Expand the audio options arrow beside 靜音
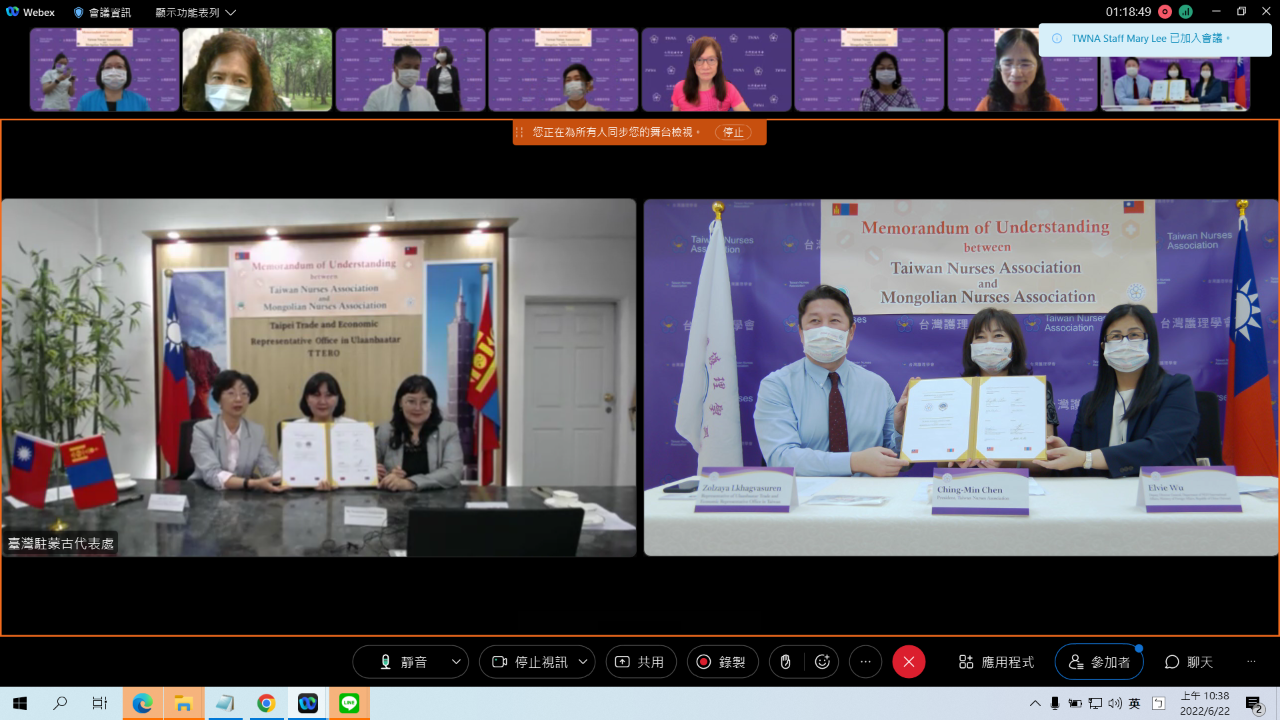This screenshot has width=1280, height=720. point(456,662)
